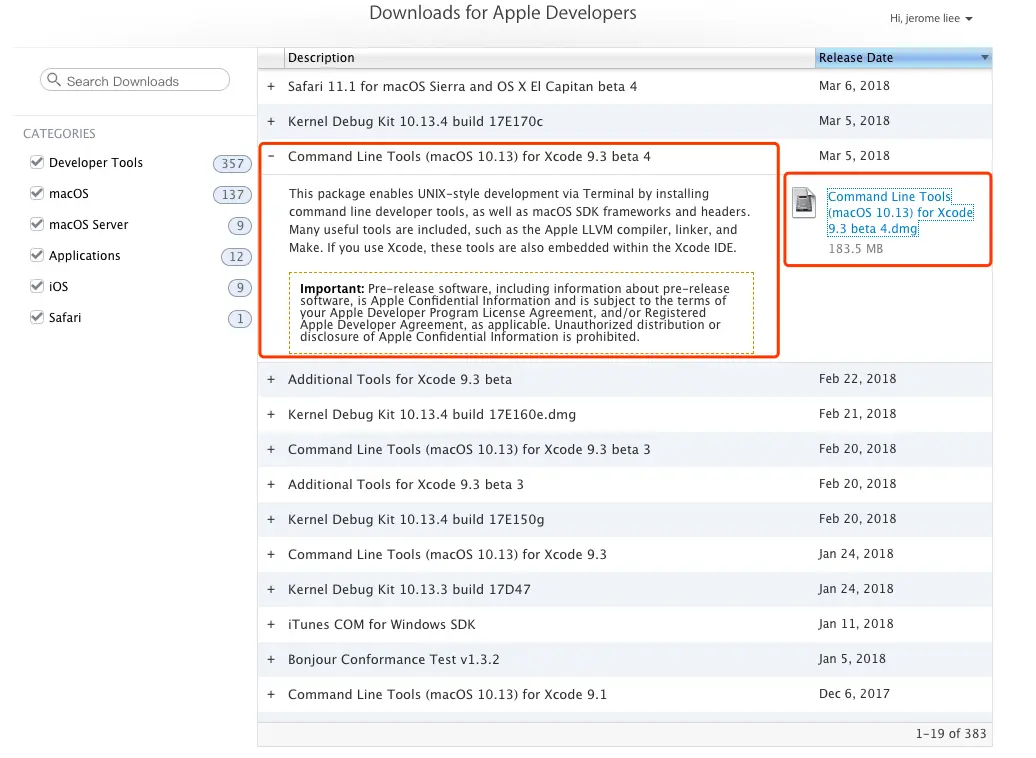
Task: Expand iTunes COM for Windows SDK
Action: 271,625
